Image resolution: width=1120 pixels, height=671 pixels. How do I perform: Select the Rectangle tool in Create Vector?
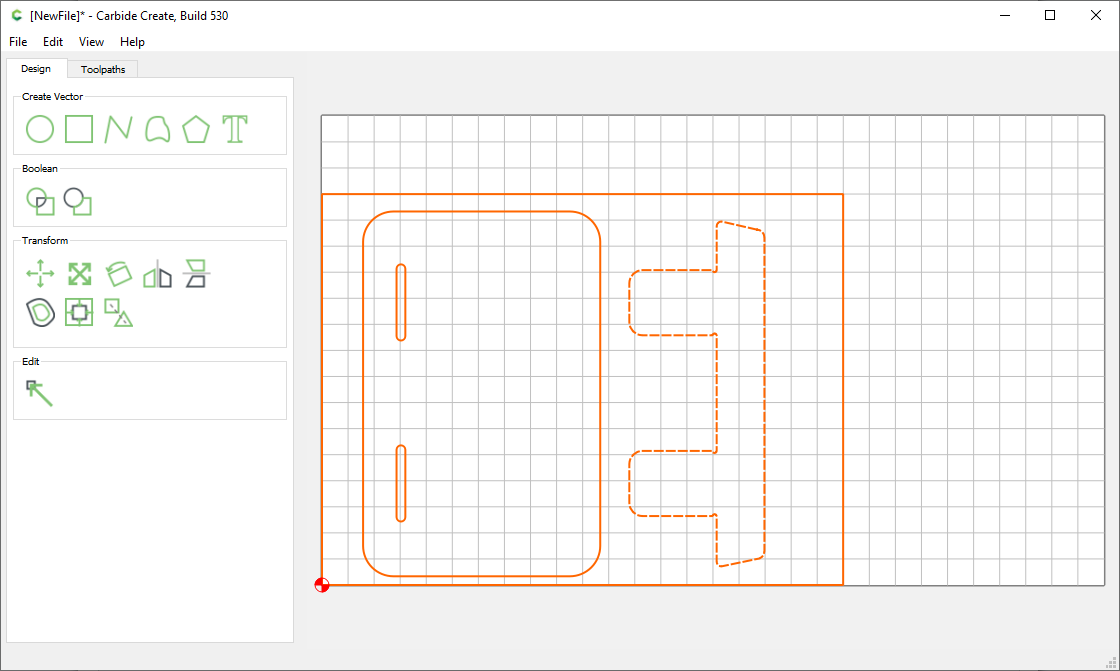pyautogui.click(x=79, y=129)
